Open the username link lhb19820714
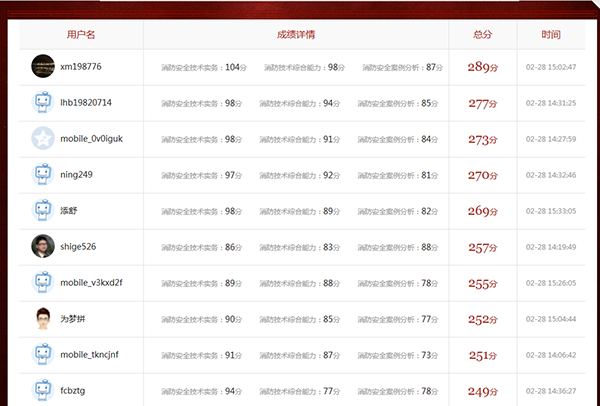This screenshot has width=600, height=406. [x=86, y=103]
